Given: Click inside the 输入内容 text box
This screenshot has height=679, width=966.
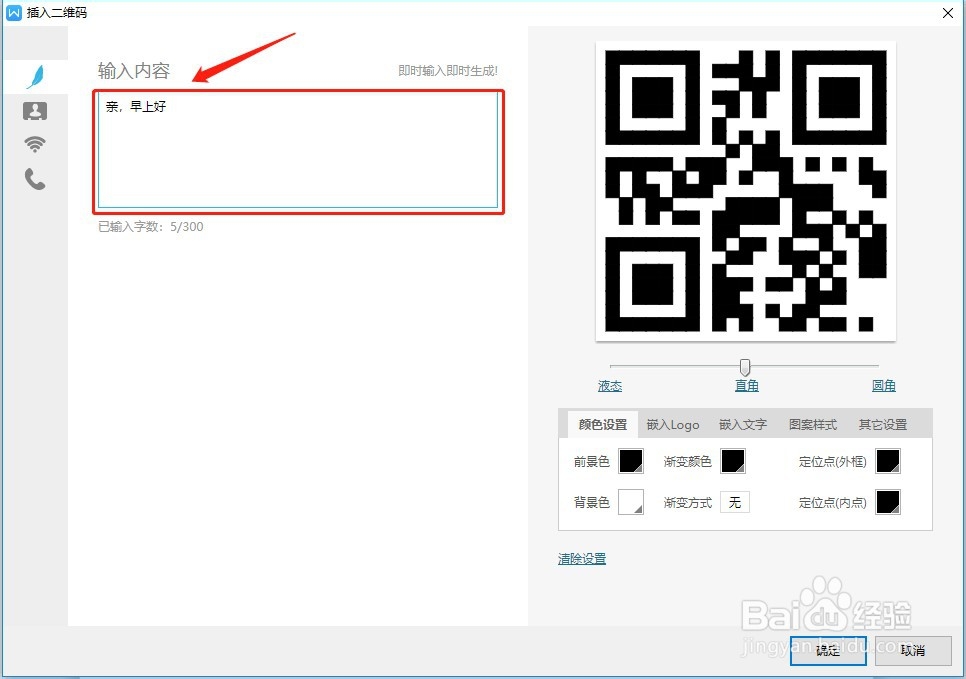Looking at the screenshot, I should (x=298, y=152).
